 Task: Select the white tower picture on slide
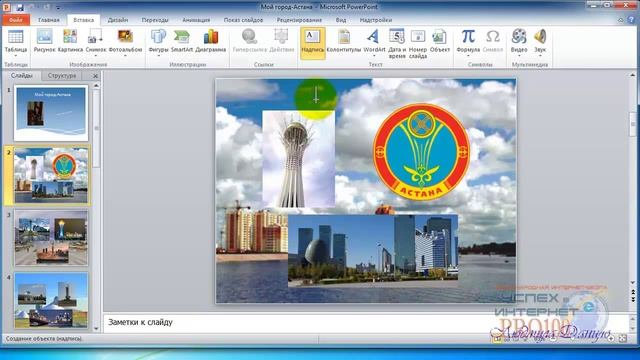pos(298,159)
